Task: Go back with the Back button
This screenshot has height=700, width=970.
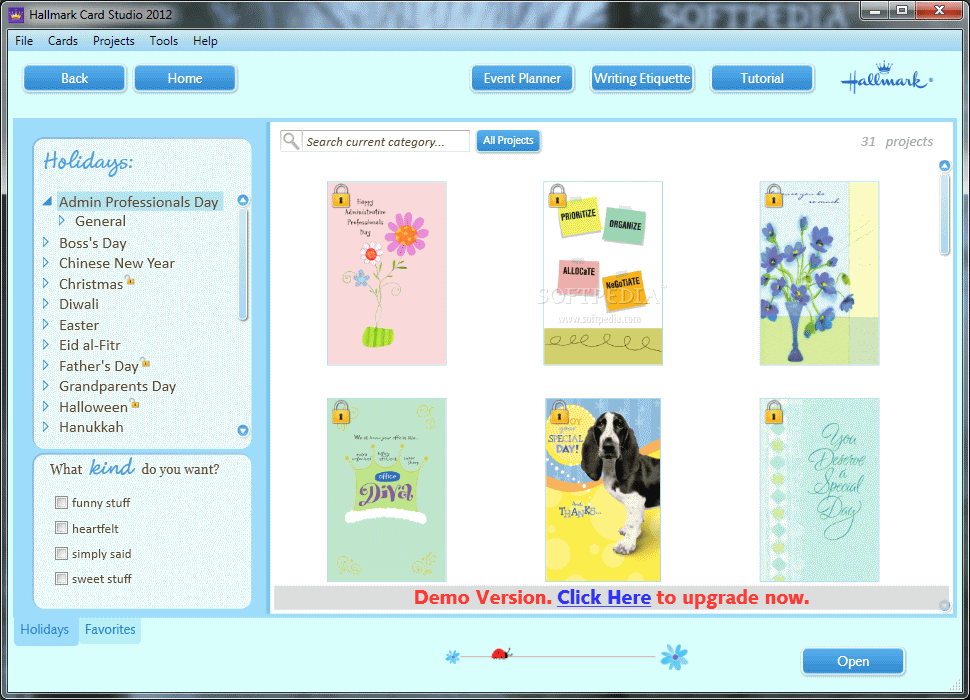Action: (75, 79)
